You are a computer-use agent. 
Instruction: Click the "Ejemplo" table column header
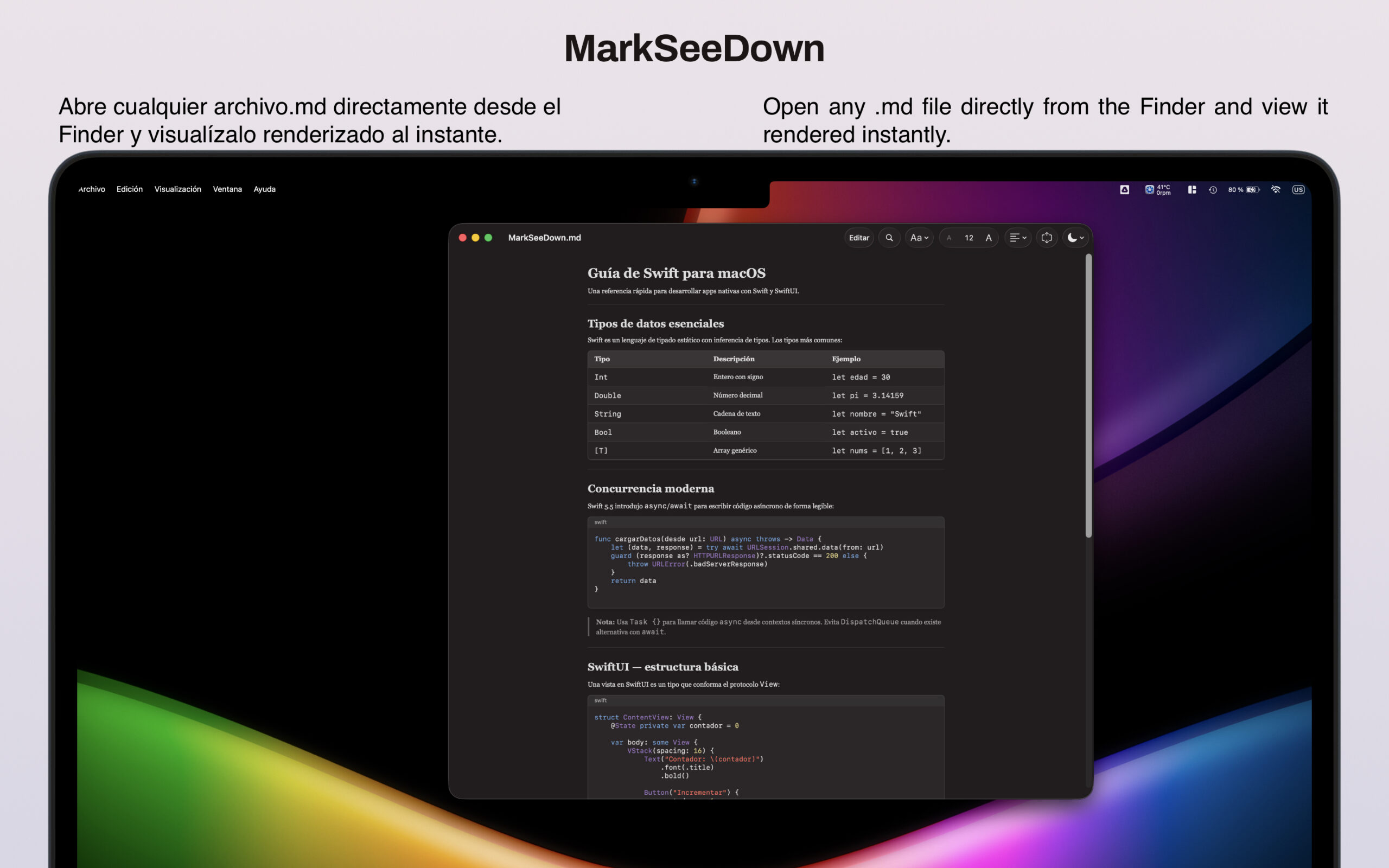pos(846,359)
